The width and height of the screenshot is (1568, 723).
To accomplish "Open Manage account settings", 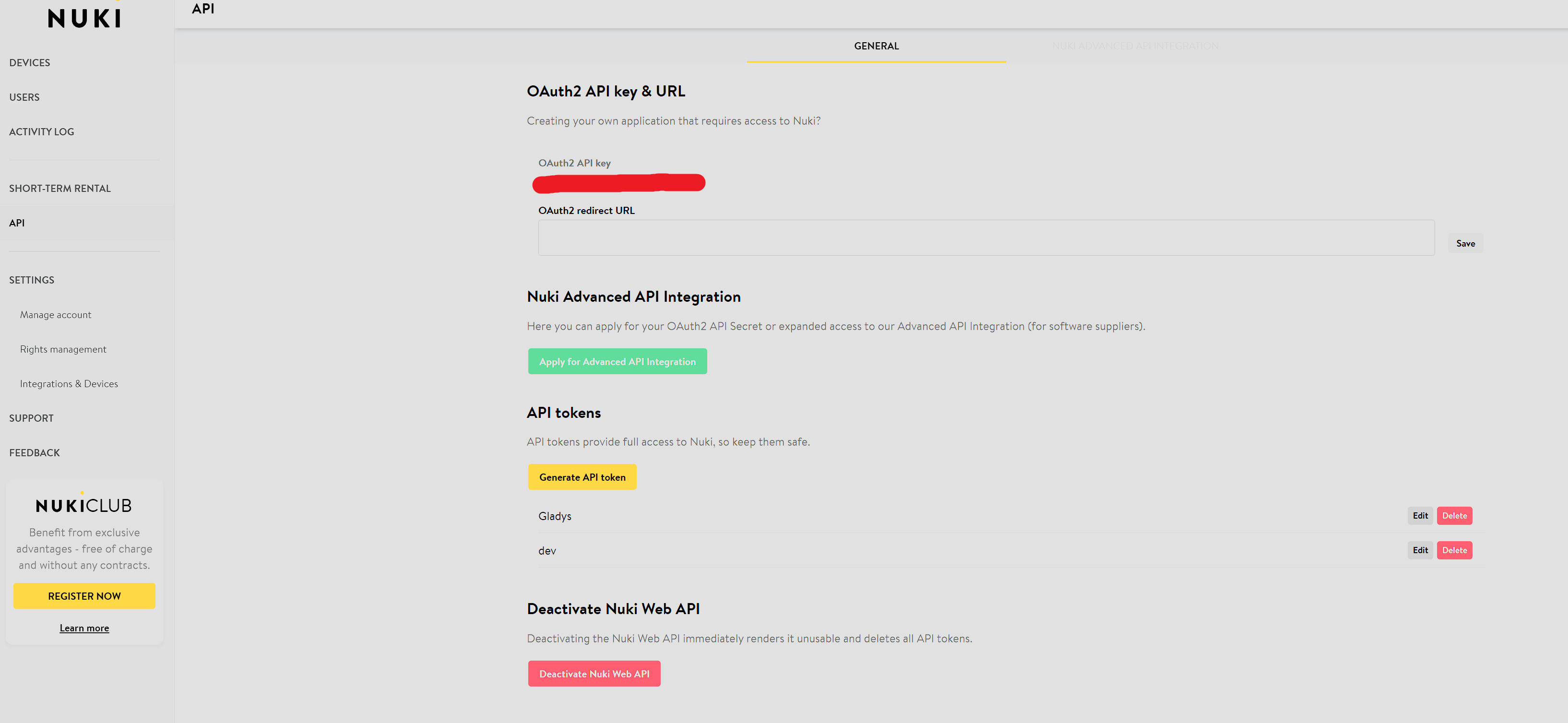I will pos(55,315).
